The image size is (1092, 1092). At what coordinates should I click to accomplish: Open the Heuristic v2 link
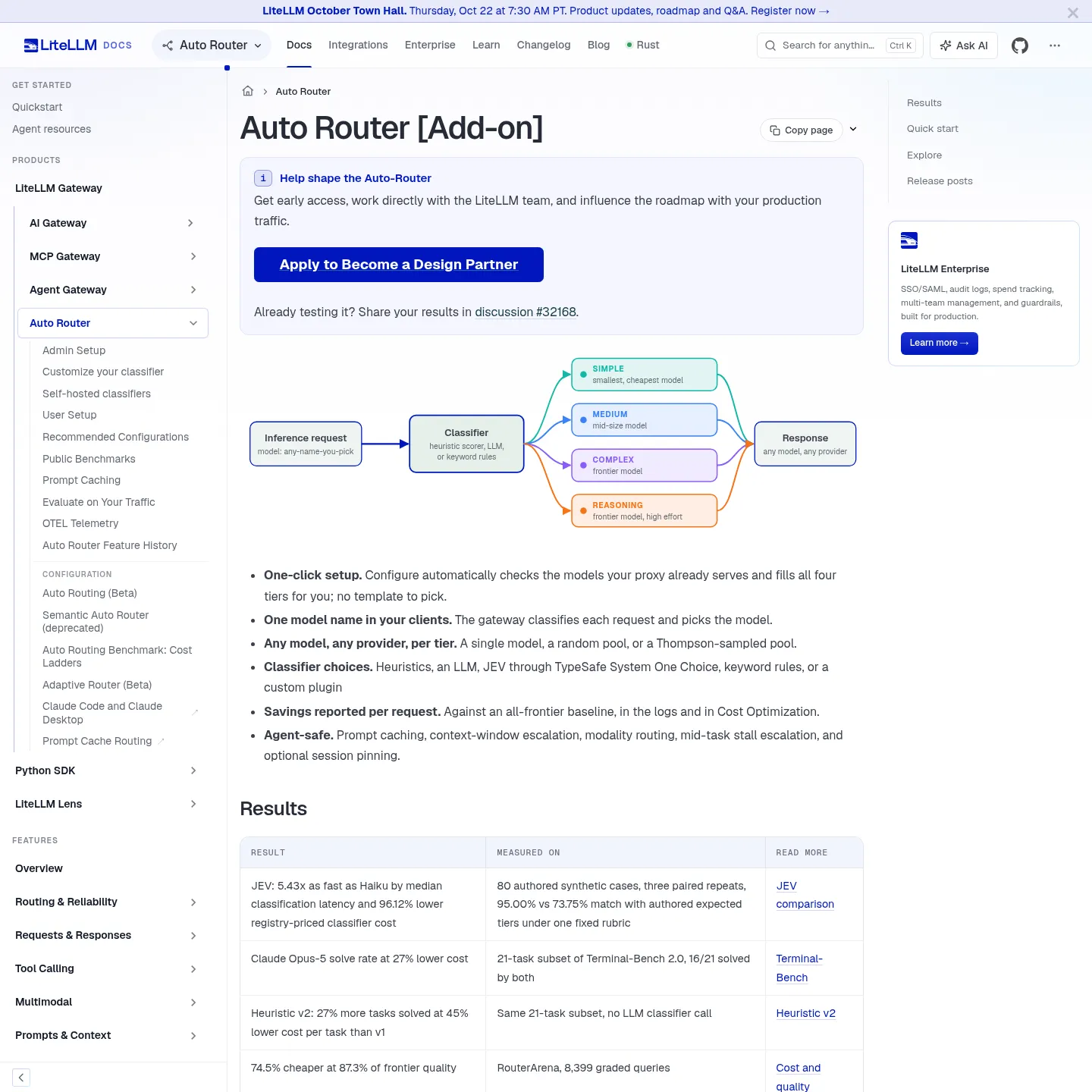[x=805, y=1013]
